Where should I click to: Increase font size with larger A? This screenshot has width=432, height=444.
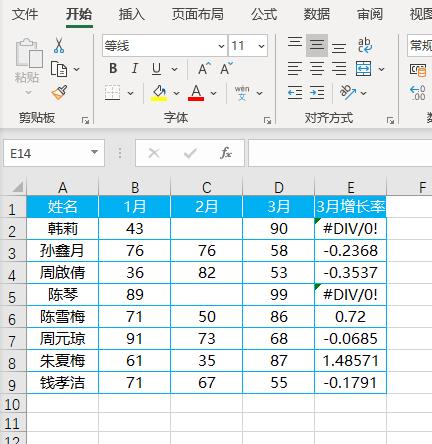tap(204, 69)
